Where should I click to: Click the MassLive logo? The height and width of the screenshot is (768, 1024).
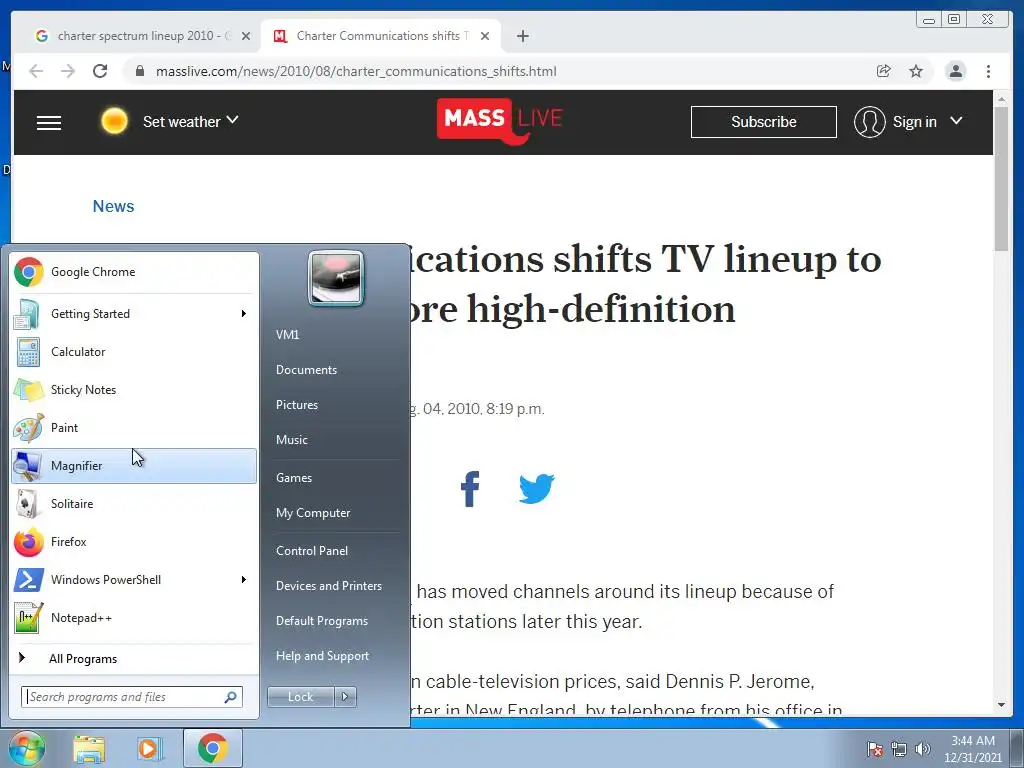tap(501, 120)
